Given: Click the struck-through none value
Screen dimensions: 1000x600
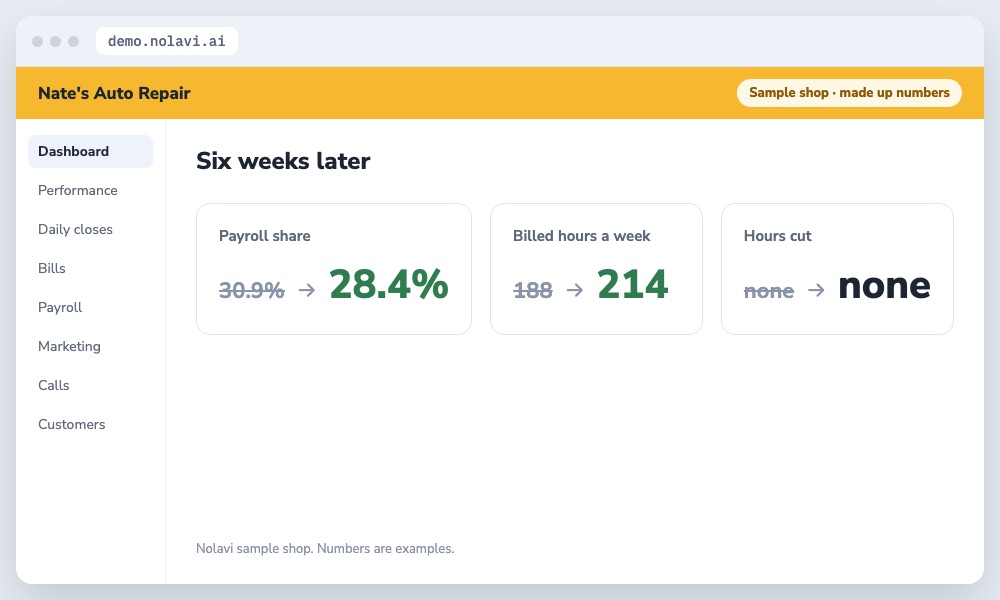Looking at the screenshot, I should click(x=768, y=291).
